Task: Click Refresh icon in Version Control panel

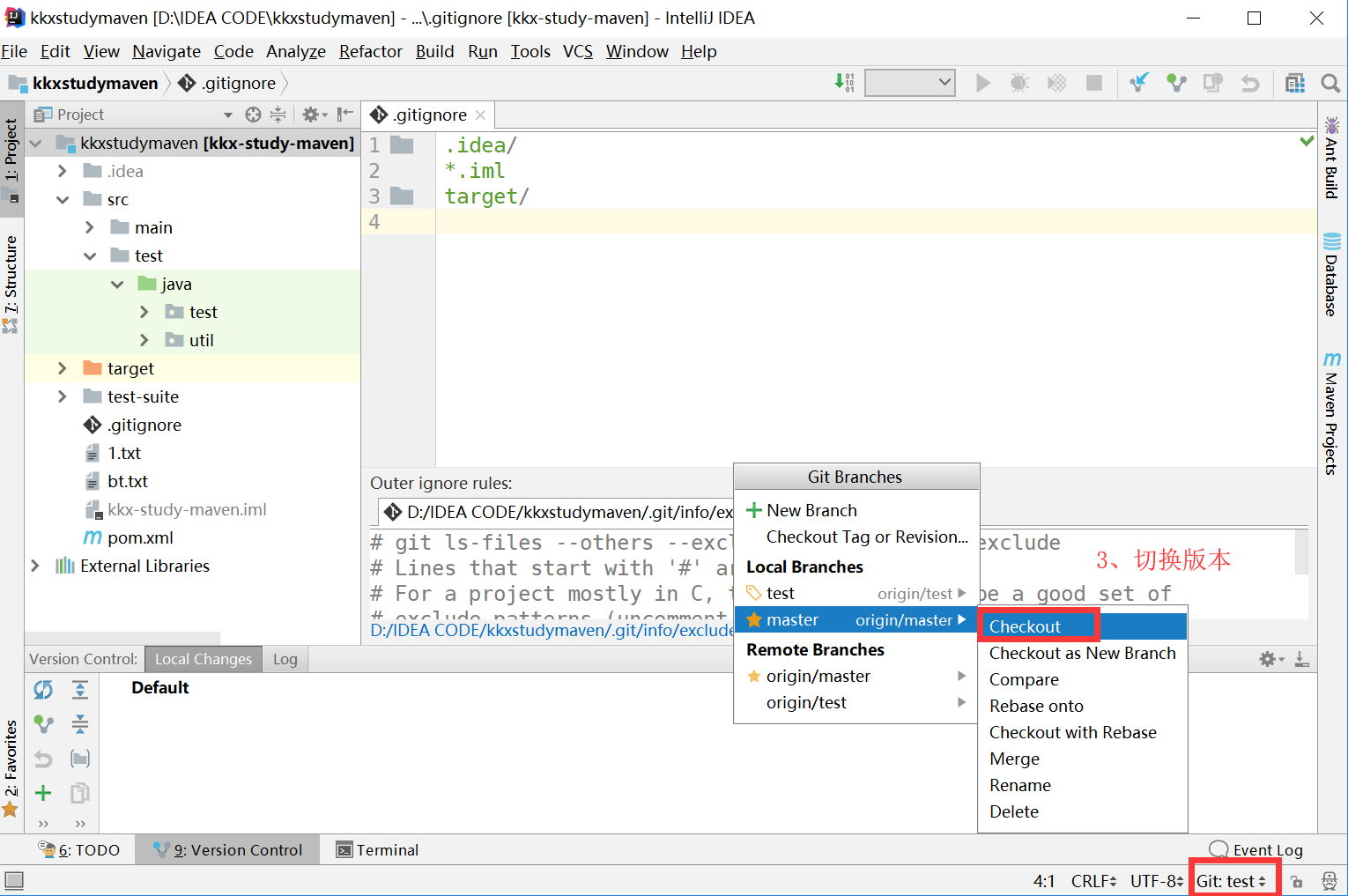Action: tap(43, 690)
